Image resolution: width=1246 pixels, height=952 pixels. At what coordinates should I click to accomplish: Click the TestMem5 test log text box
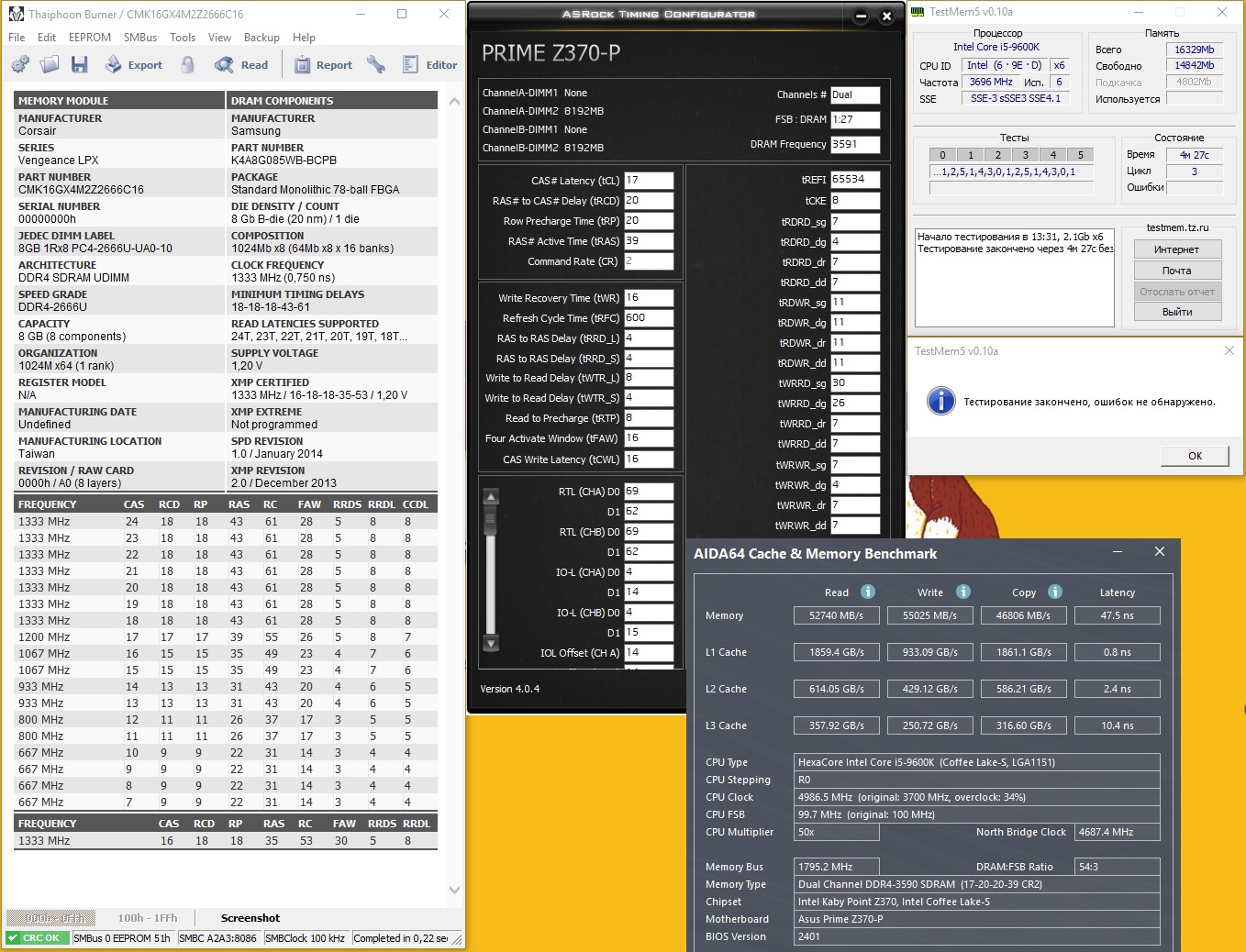tap(1015, 278)
